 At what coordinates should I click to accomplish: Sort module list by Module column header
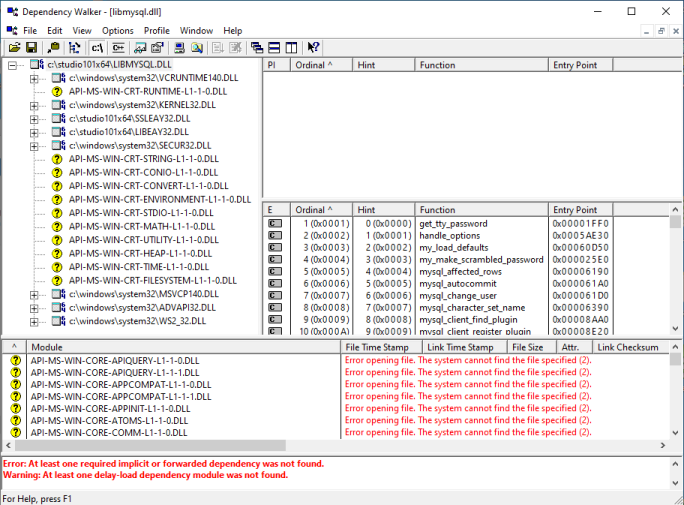183,347
